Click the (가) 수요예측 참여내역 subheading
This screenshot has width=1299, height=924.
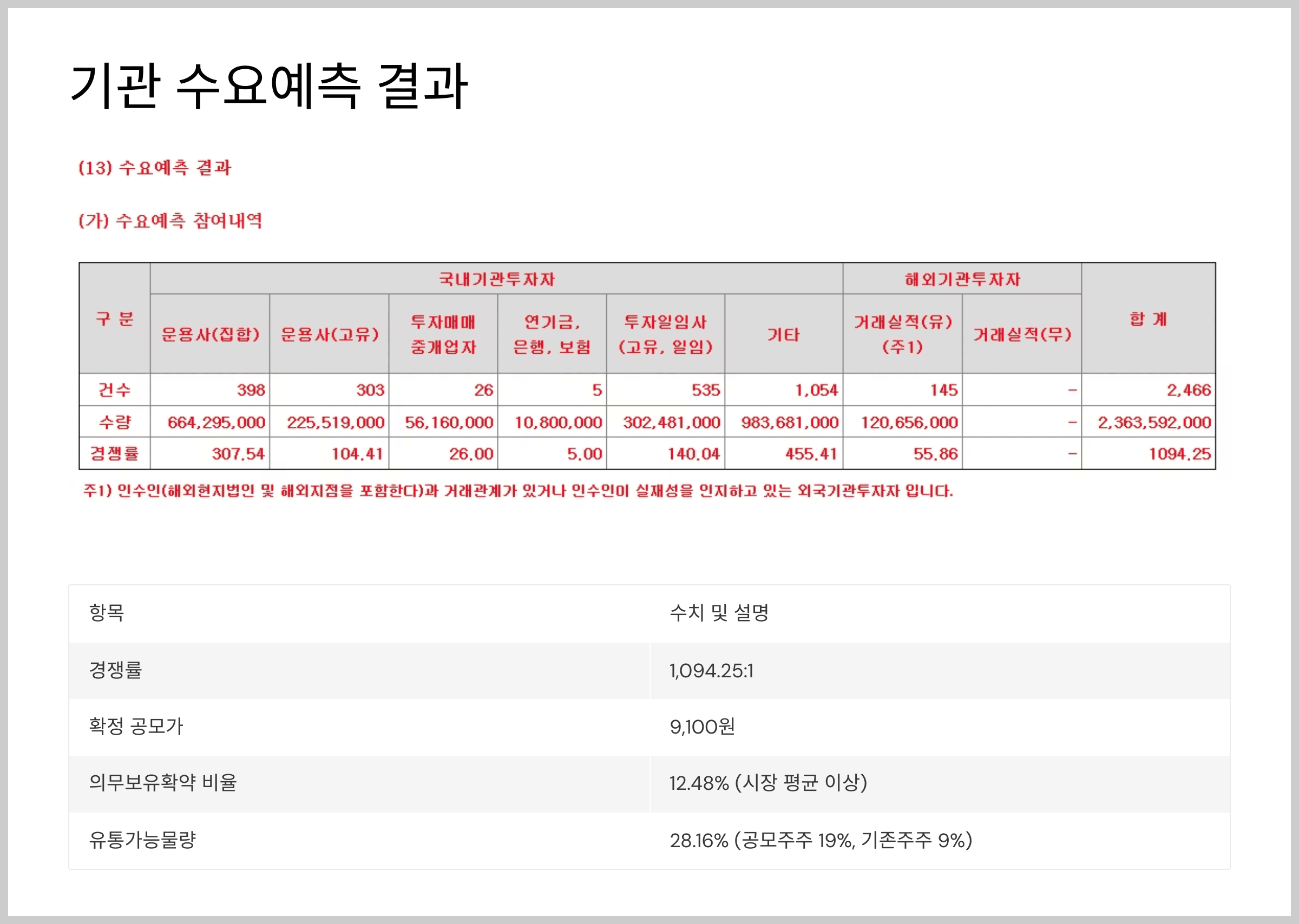point(170,221)
